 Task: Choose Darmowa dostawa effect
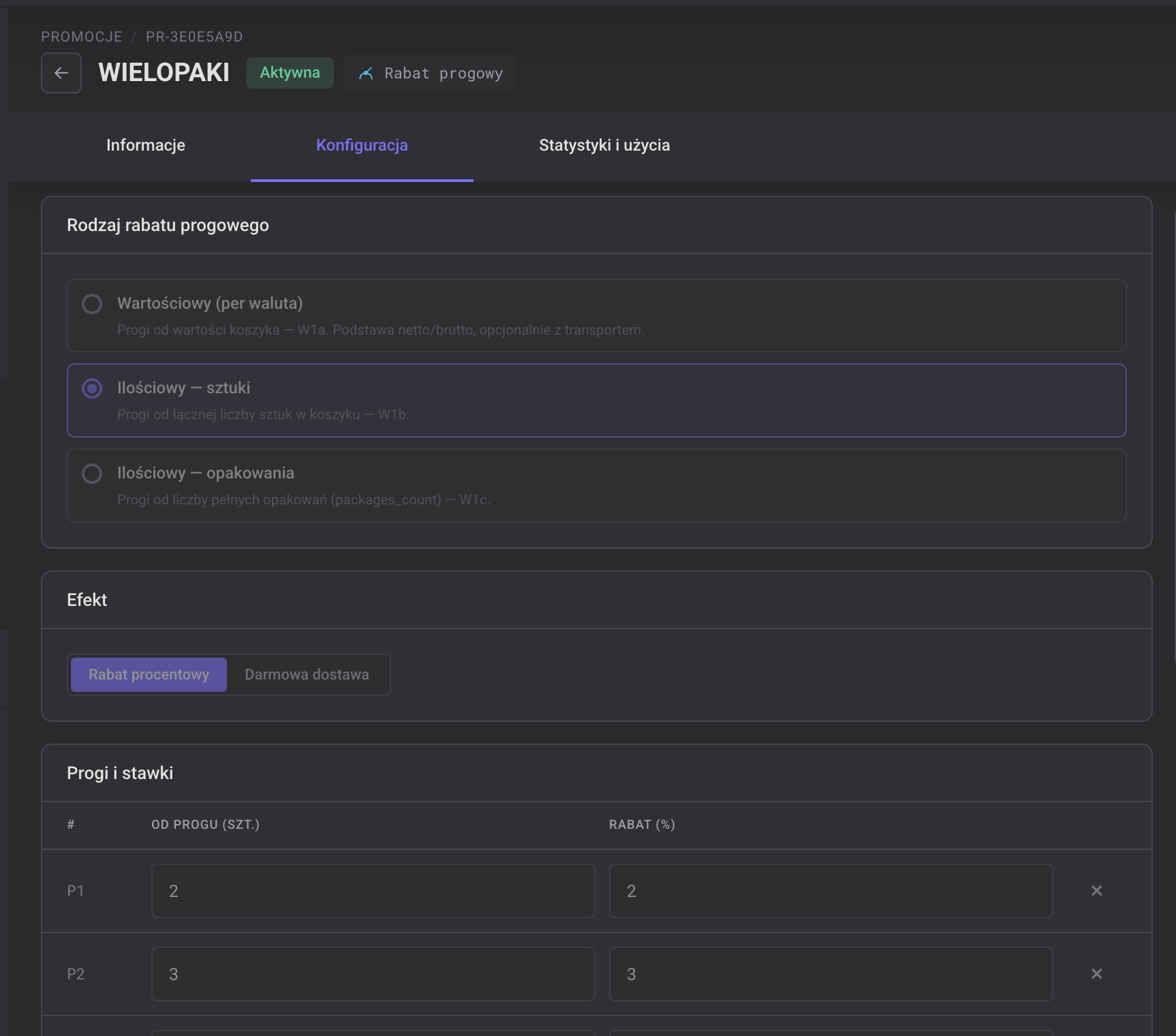coord(307,675)
